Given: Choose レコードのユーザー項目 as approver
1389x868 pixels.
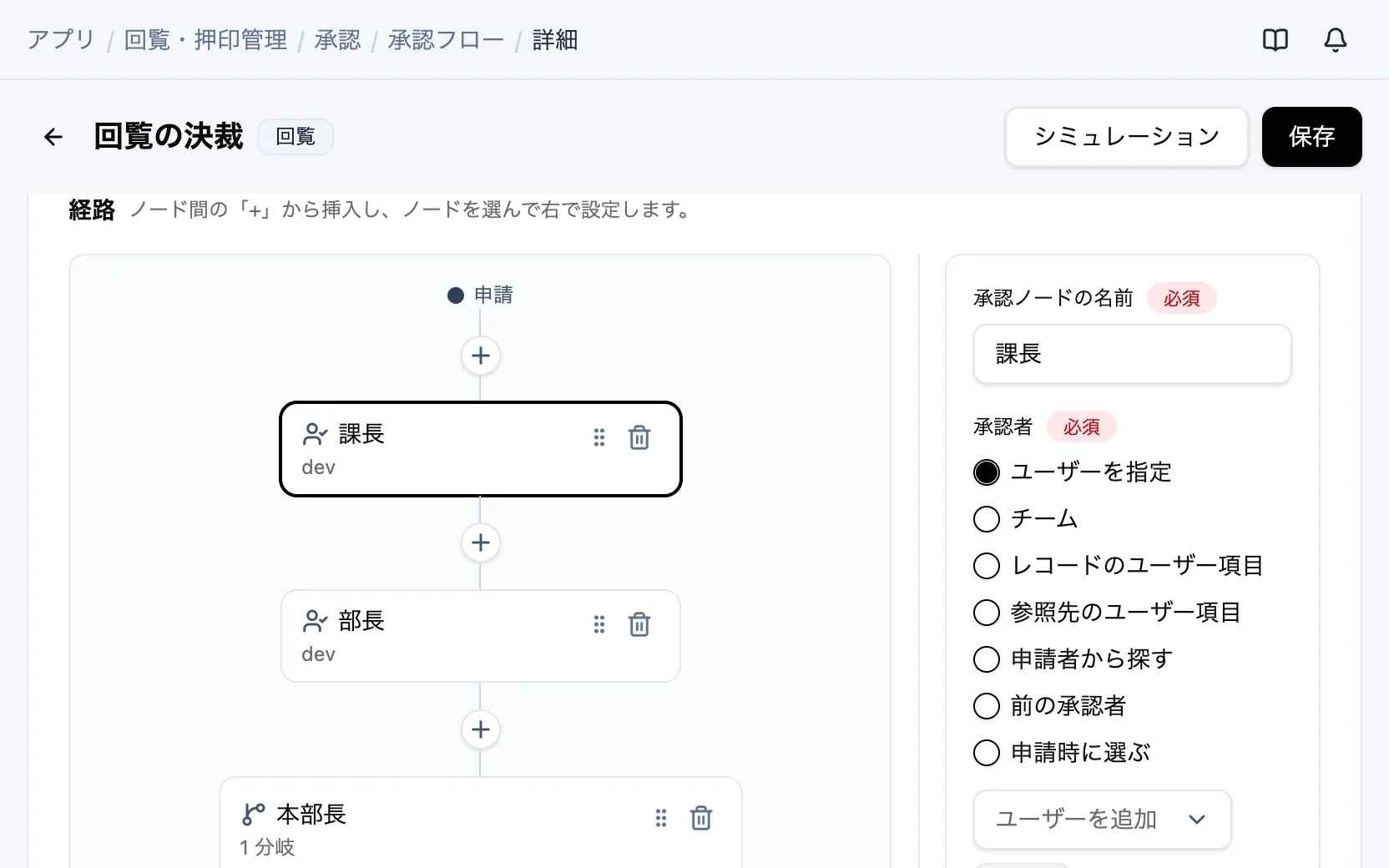Looking at the screenshot, I should click(987, 566).
